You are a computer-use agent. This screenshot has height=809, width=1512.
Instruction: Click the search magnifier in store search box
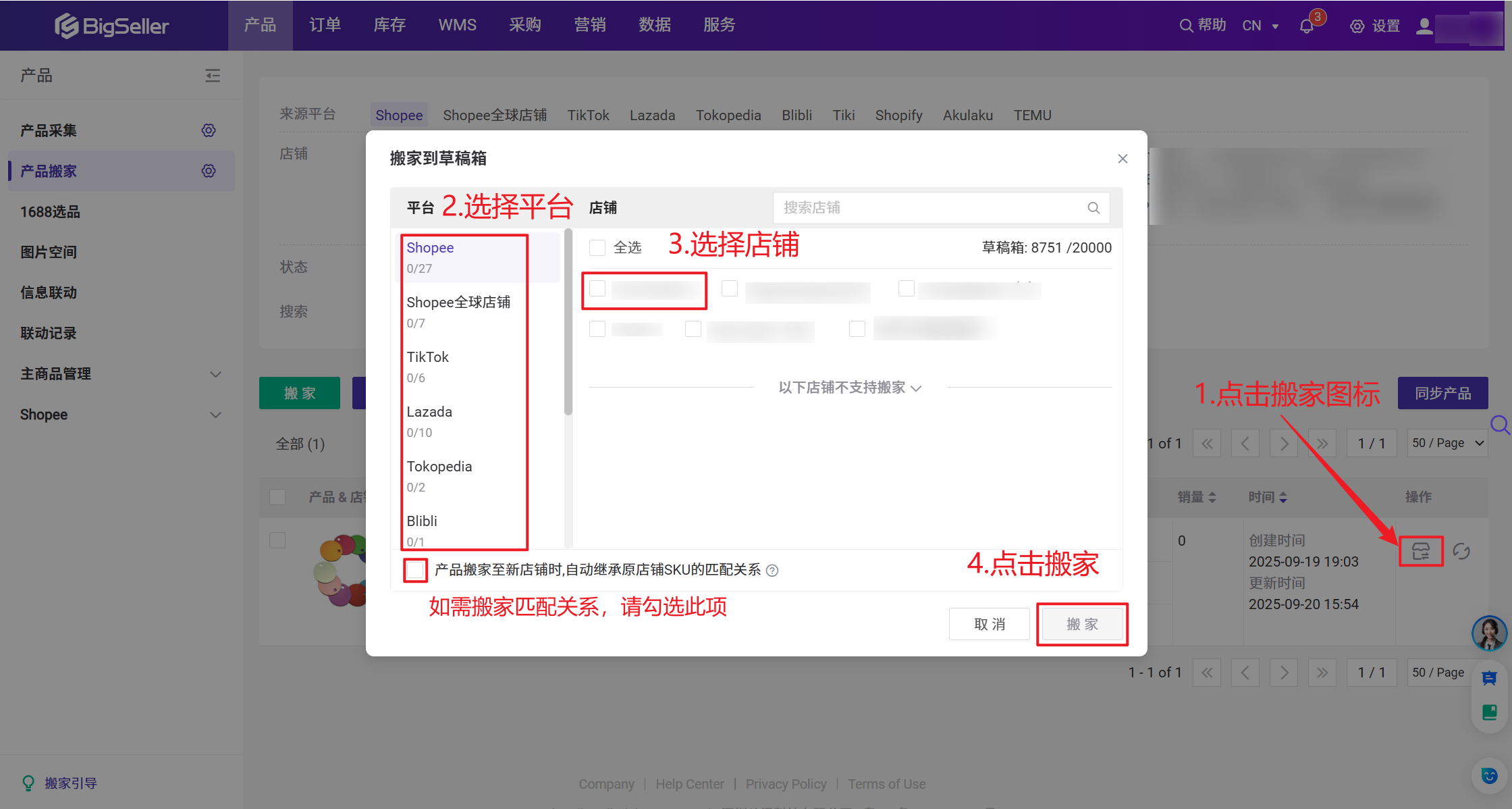point(1093,208)
